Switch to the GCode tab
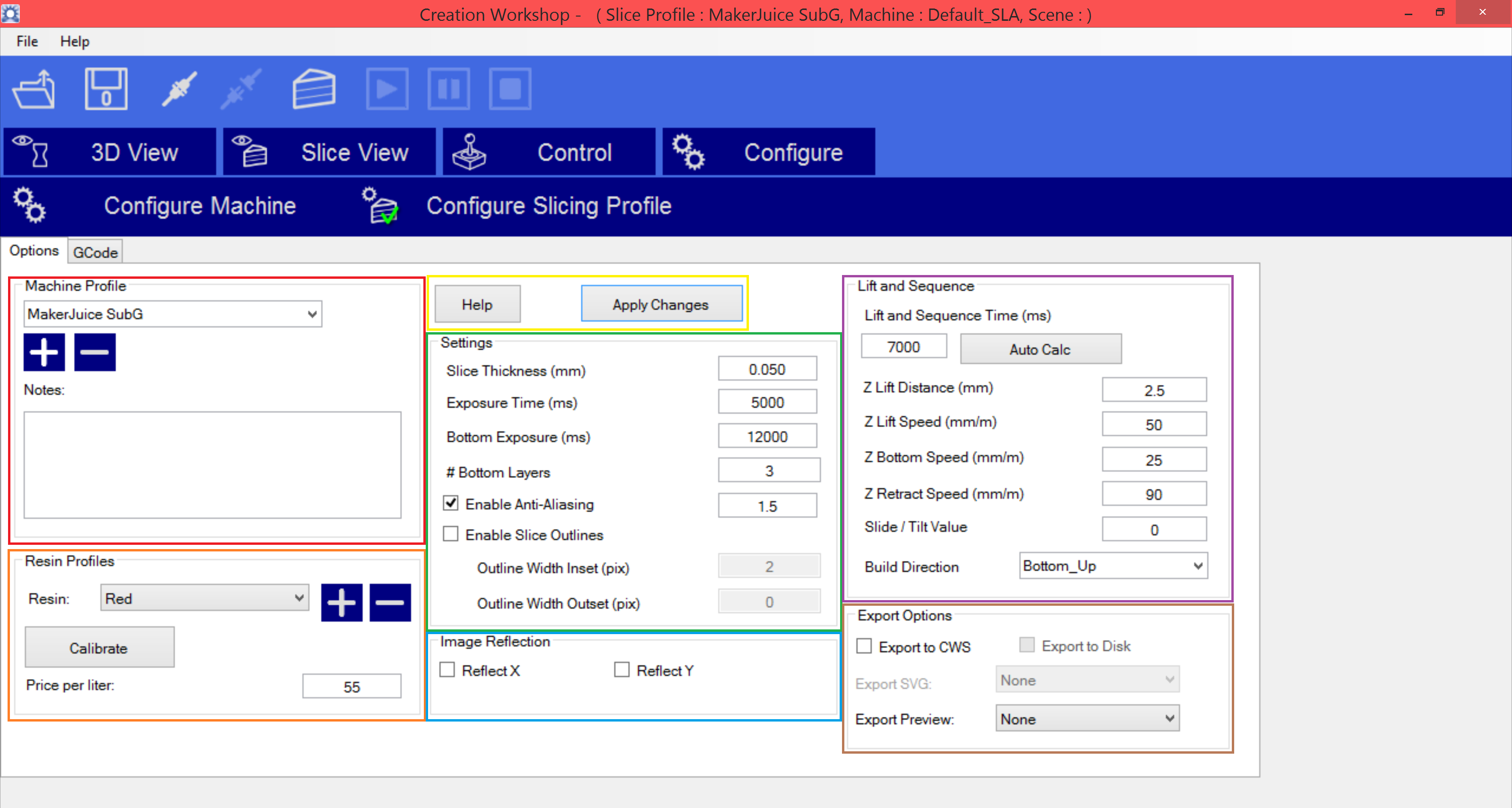This screenshot has height=808, width=1512. click(95, 252)
